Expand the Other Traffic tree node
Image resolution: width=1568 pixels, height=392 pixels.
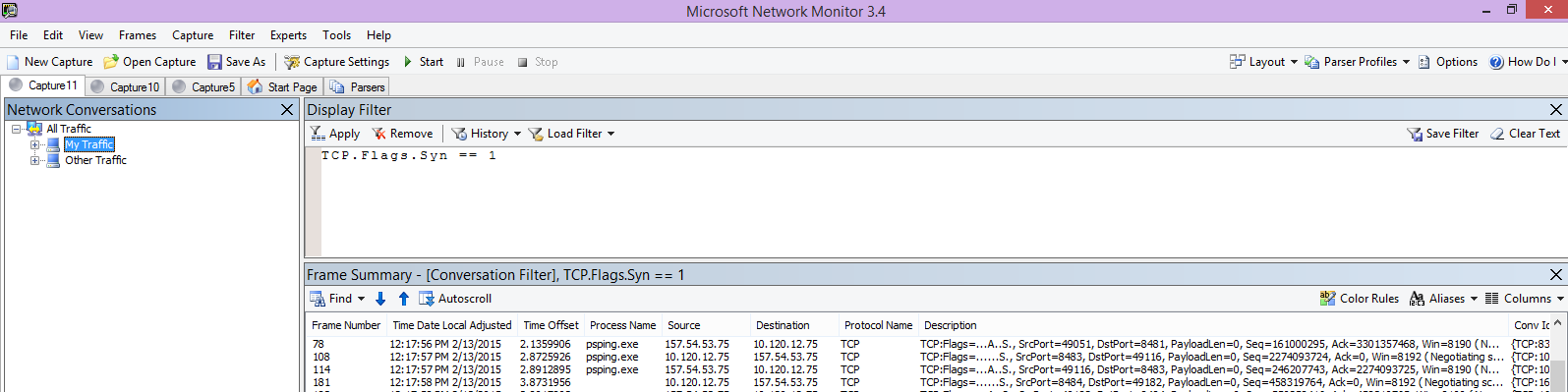click(34, 160)
